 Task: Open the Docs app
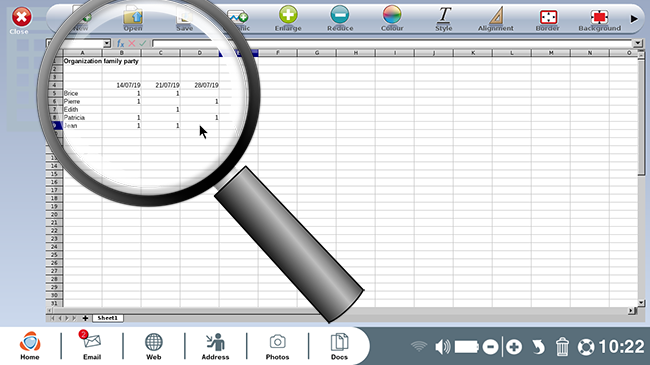click(339, 346)
